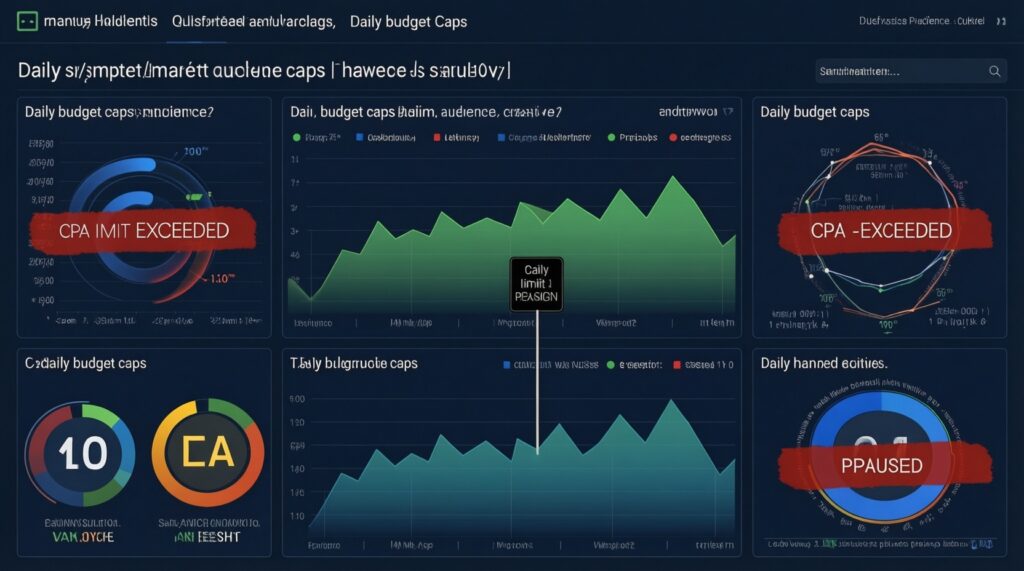1024x571 pixels.
Task: Open dropdown at top-right of top chart
Action: [727, 113]
